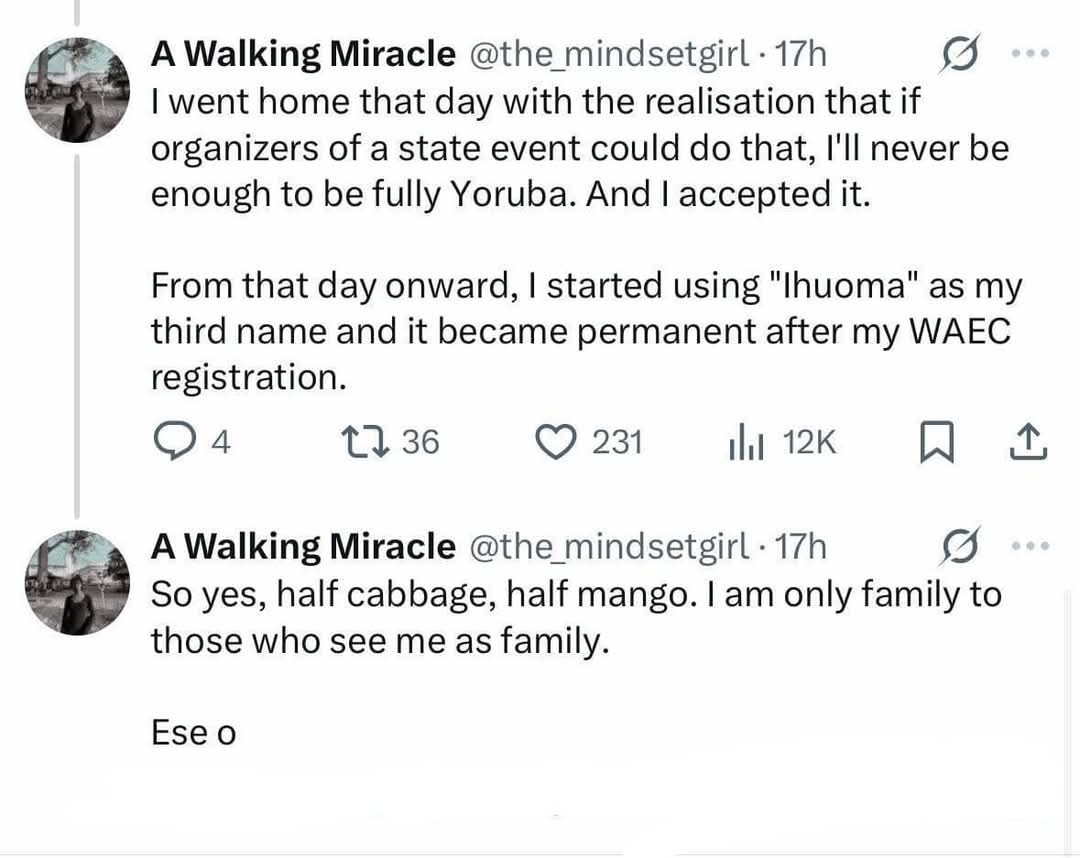Open more options on second tweet
Viewport: 1080px width, 858px height.
click(x=1030, y=546)
